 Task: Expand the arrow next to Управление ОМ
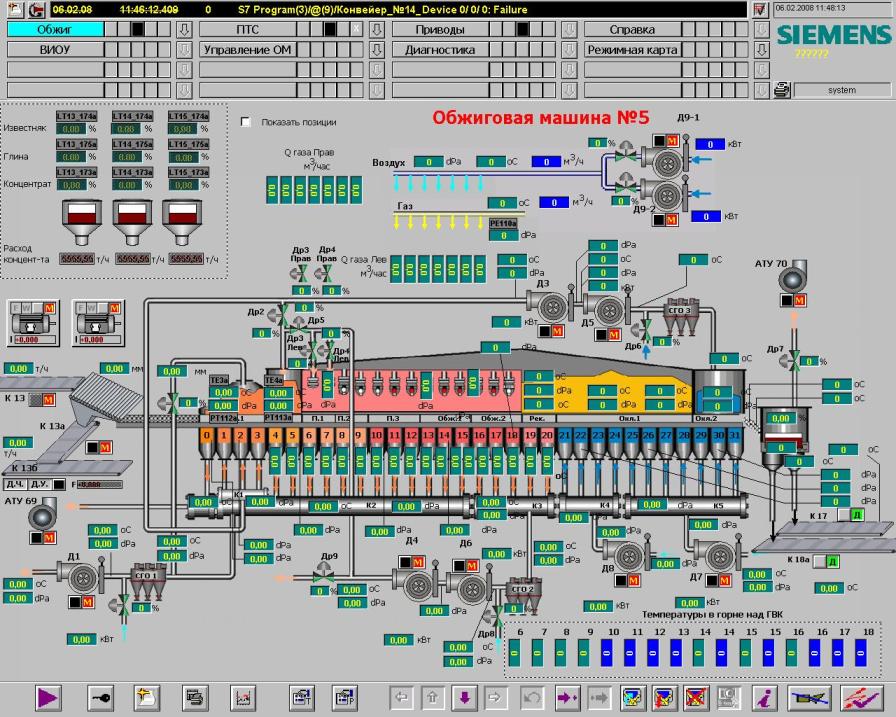coord(377,50)
